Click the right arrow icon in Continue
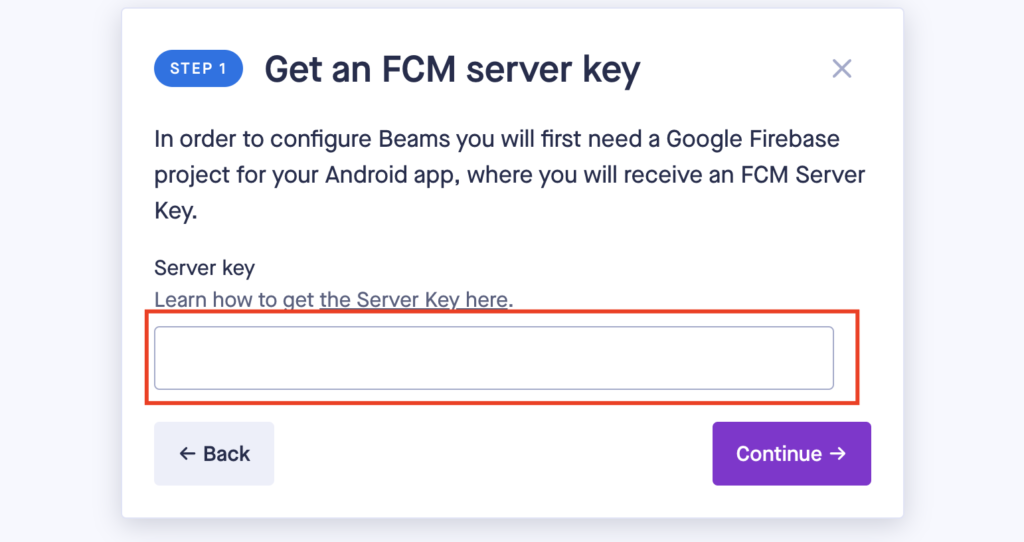This screenshot has height=542, width=1024. point(838,453)
